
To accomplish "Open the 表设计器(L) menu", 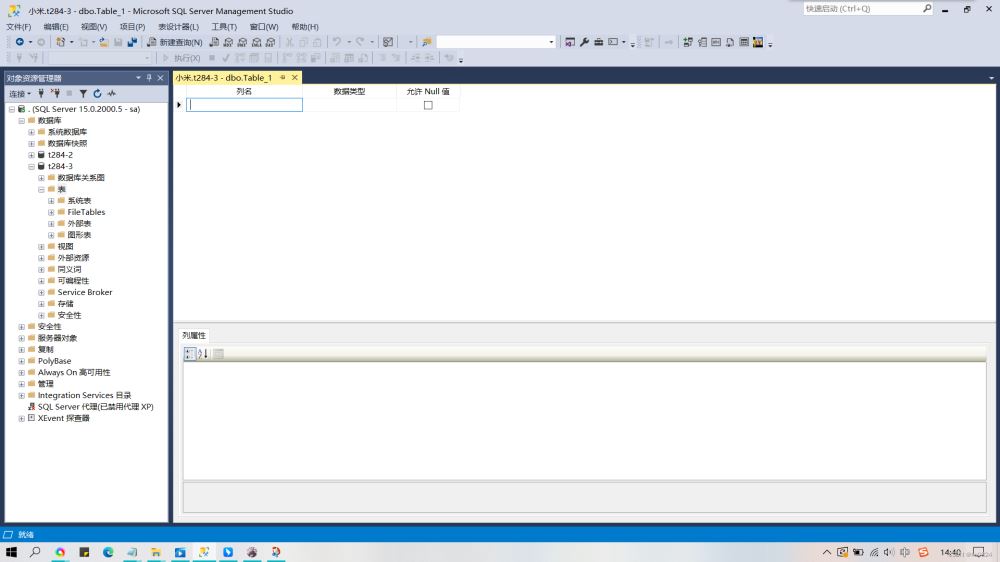I will [178, 26].
